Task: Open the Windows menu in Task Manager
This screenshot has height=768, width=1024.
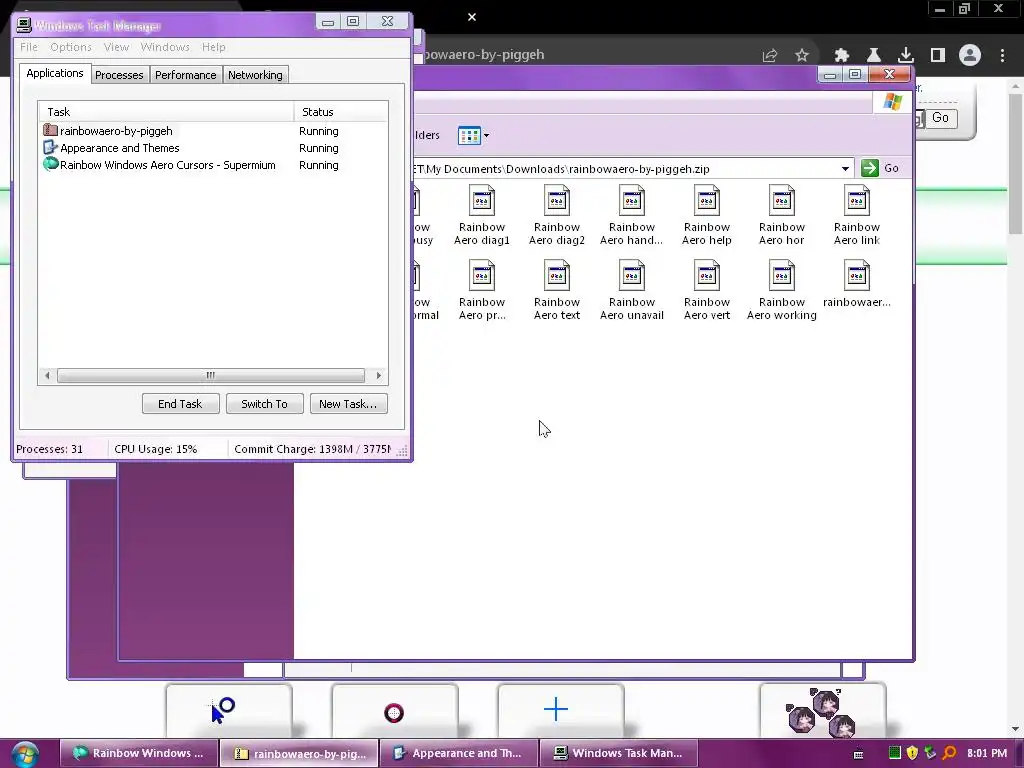Action: tap(165, 47)
